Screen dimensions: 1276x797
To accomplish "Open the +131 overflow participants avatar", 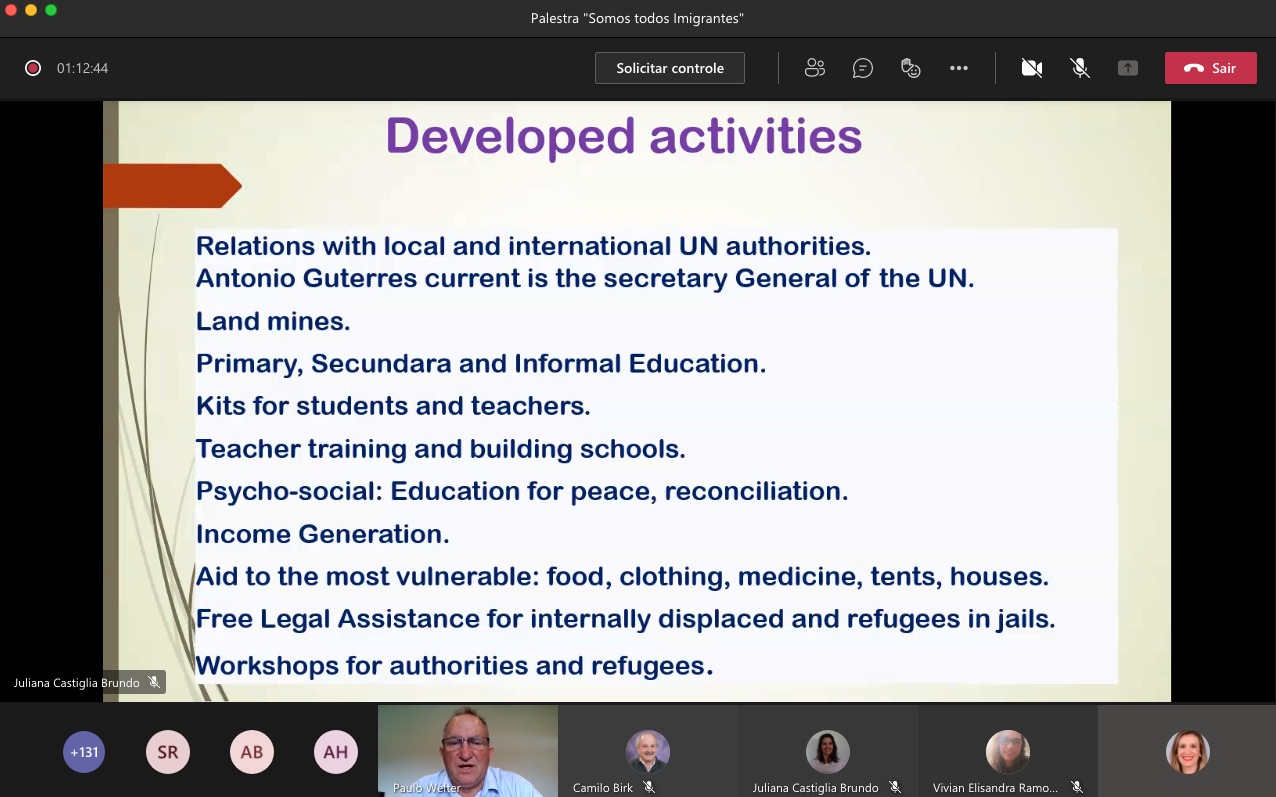I will pyautogui.click(x=84, y=752).
